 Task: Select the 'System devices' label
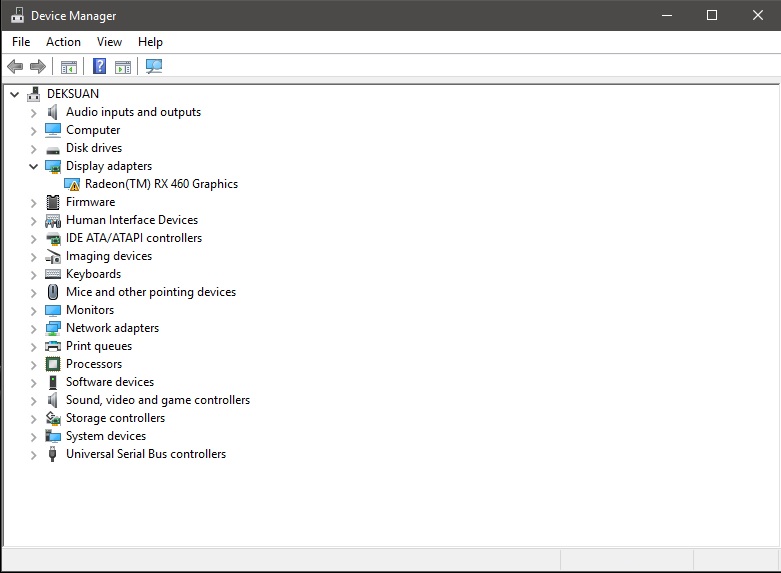(106, 436)
